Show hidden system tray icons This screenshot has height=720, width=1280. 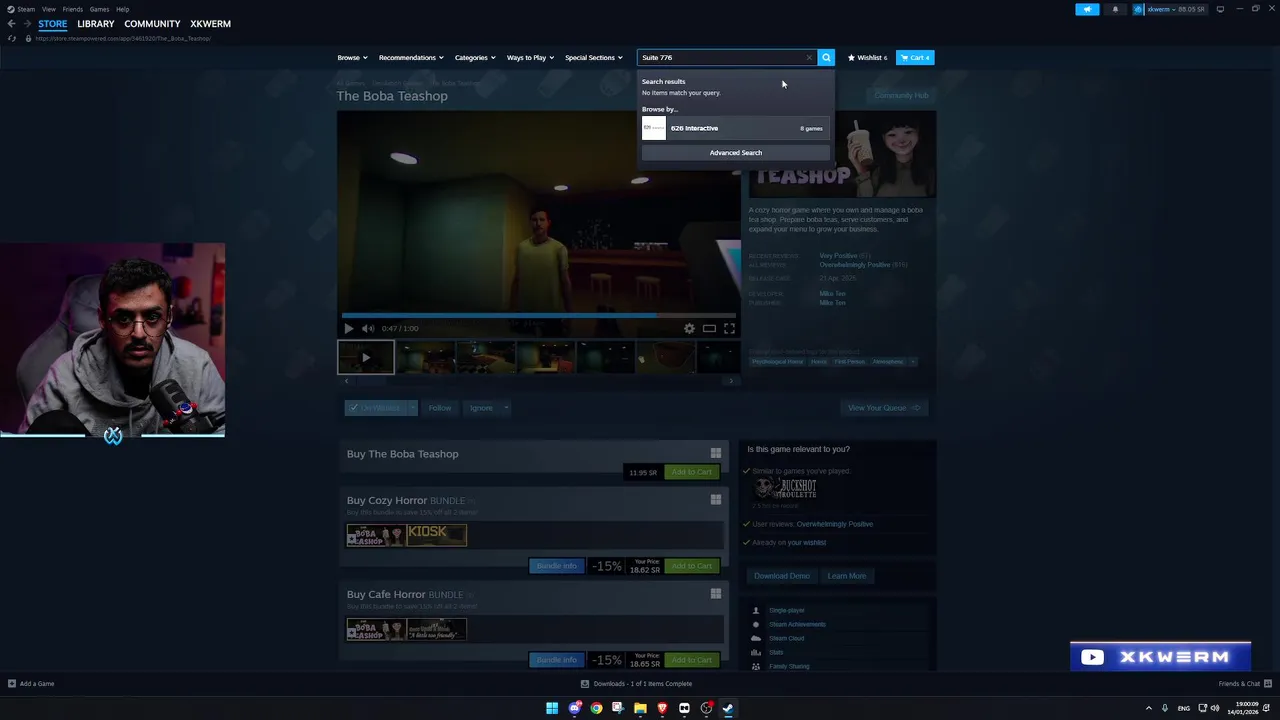click(x=1149, y=708)
